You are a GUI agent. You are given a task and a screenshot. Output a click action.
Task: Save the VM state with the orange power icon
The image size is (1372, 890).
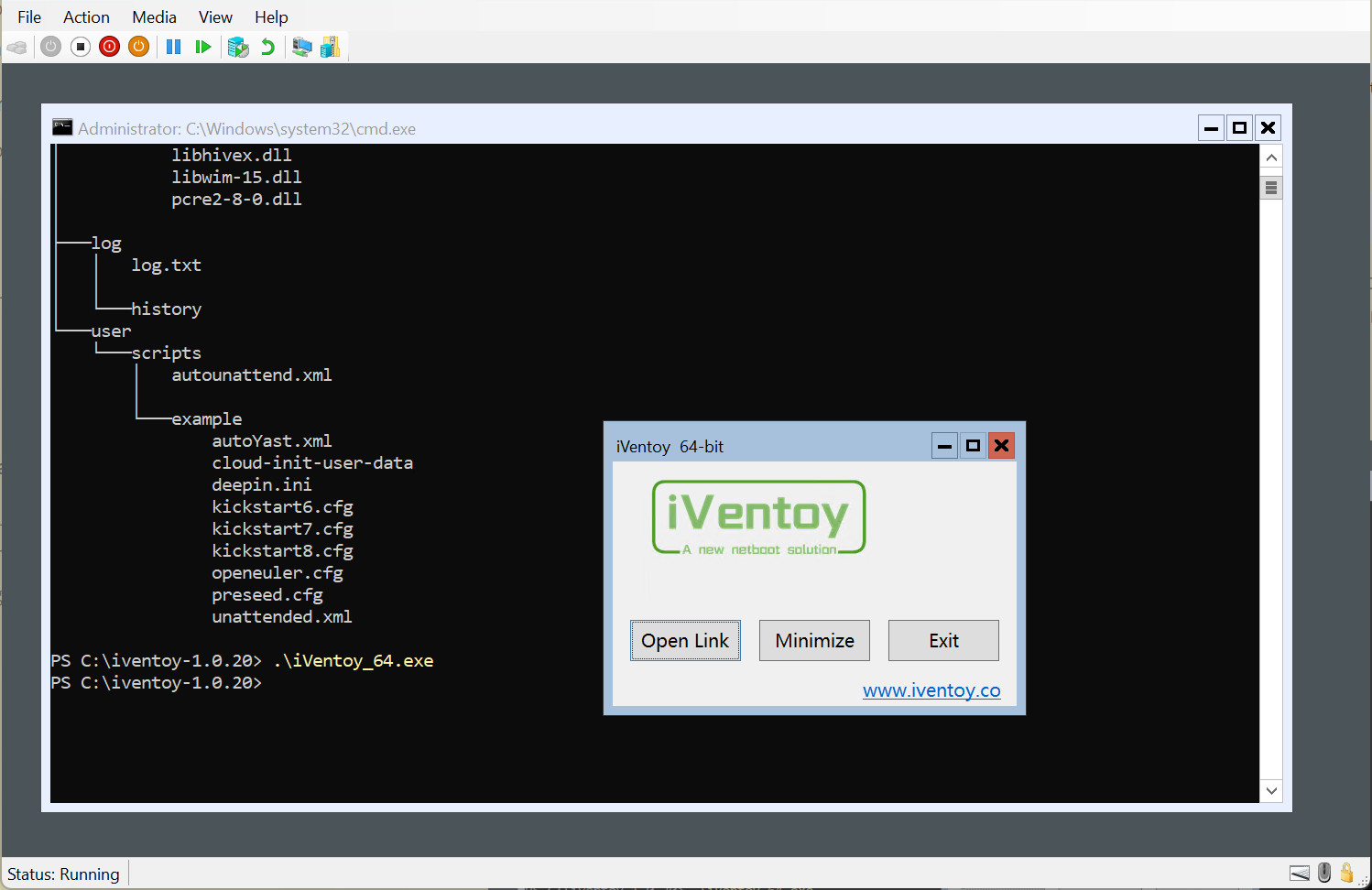pos(139,47)
